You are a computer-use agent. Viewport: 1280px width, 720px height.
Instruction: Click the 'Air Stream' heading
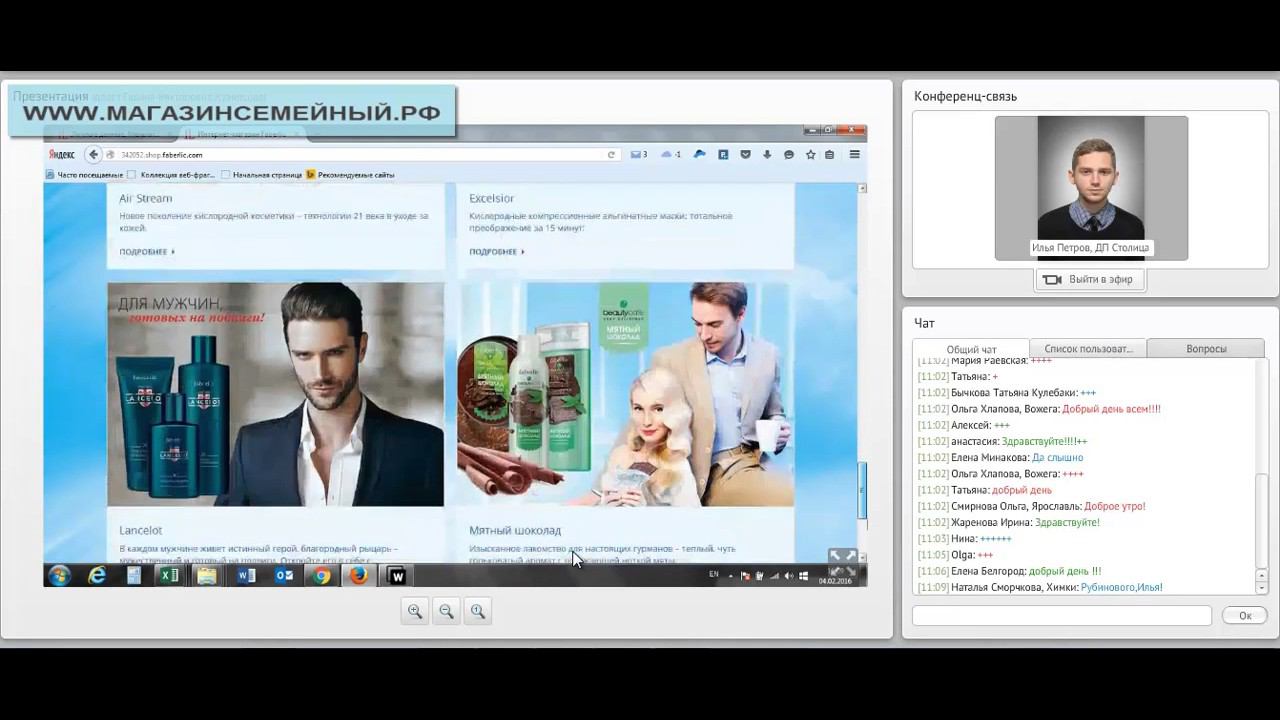[146, 198]
